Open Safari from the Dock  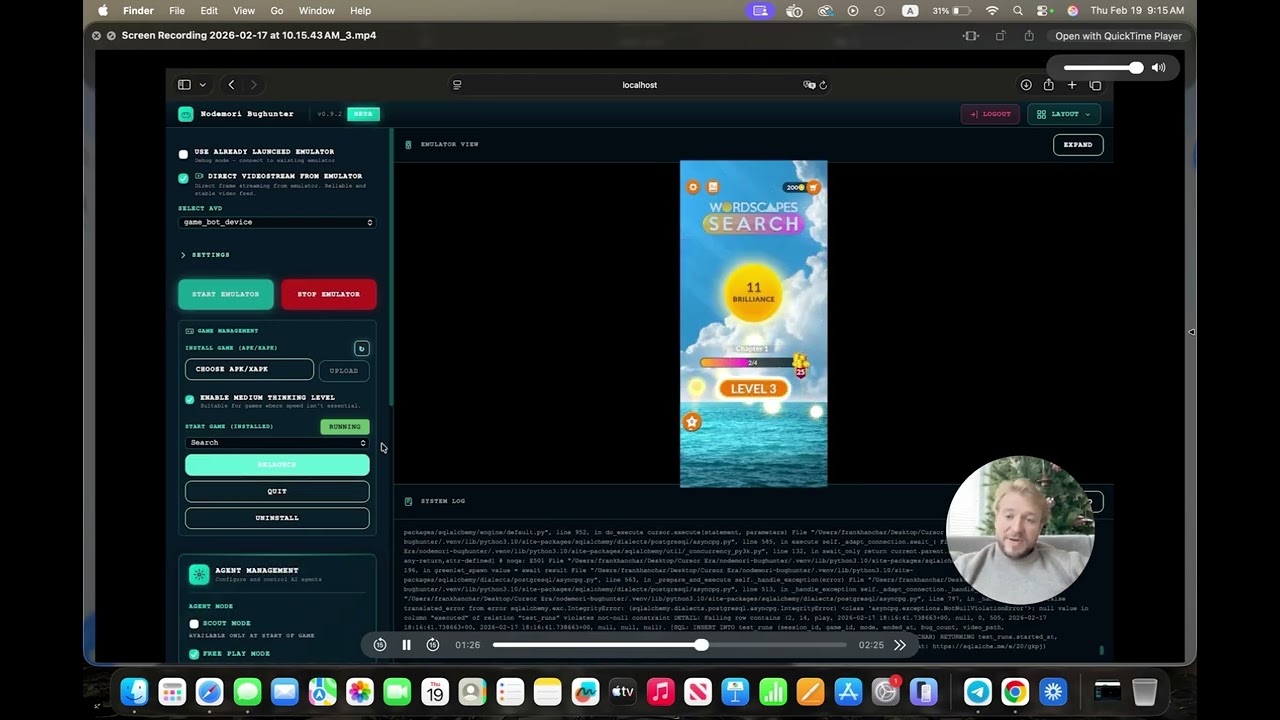(x=209, y=692)
